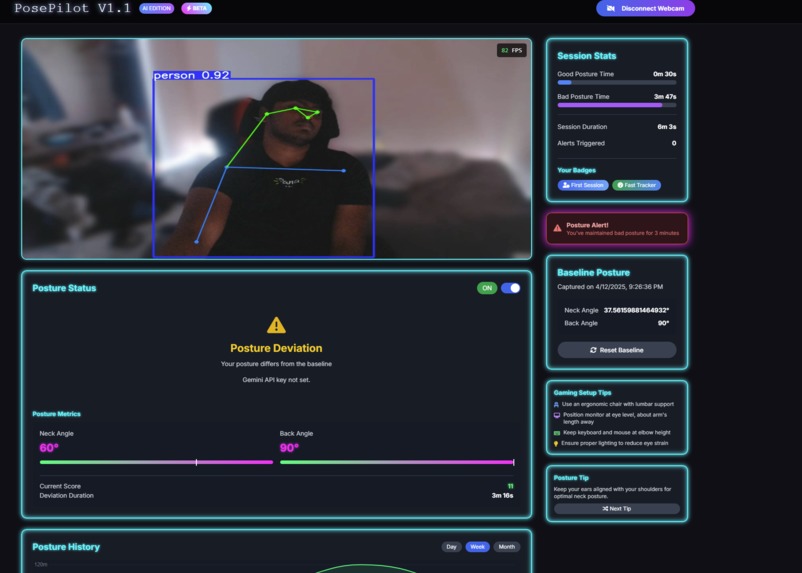Click the Session Duration value 6m 3s

(667, 127)
